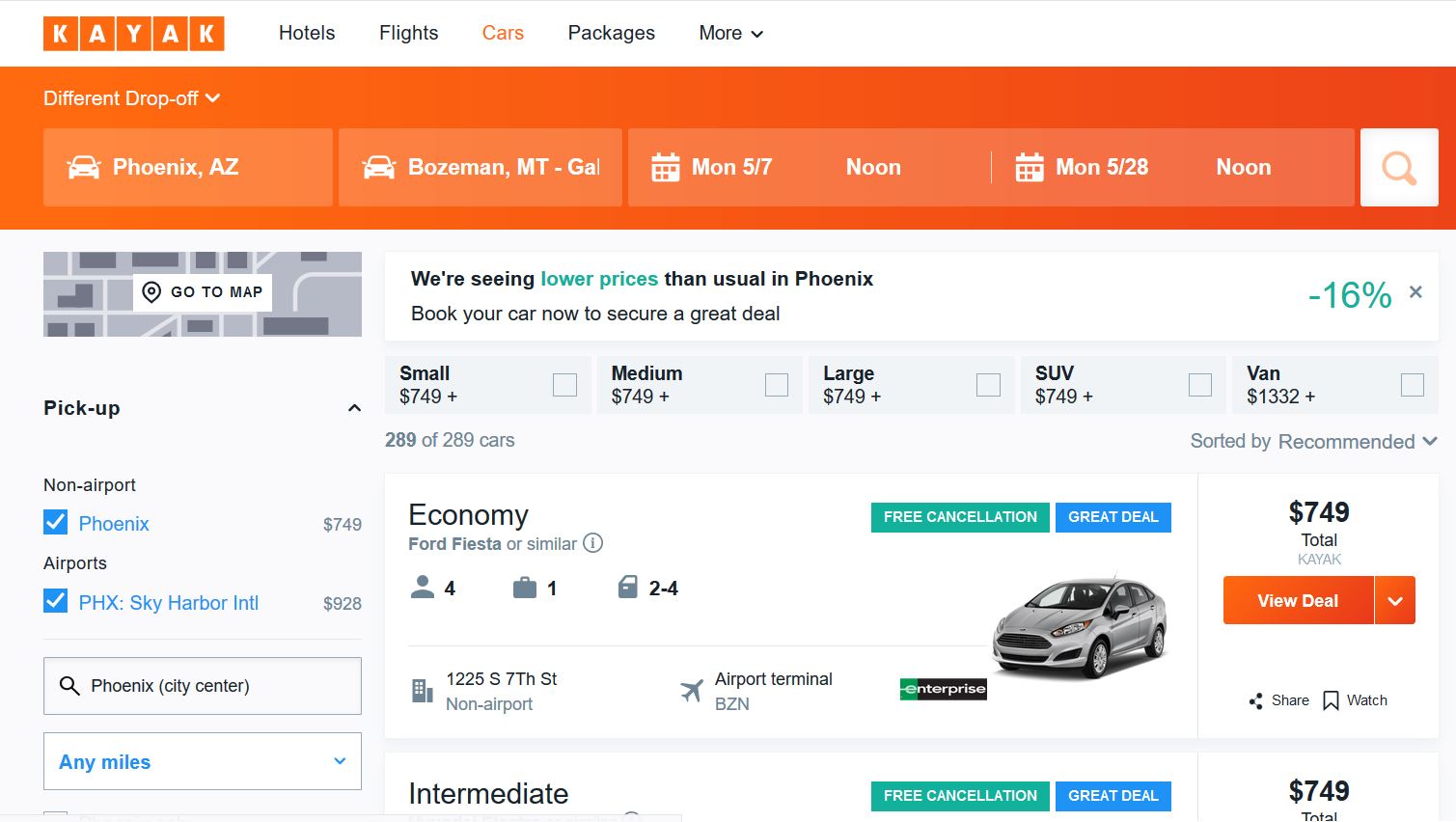Change the pick-up time Noon
The width and height of the screenshot is (1456, 822).
(873, 167)
